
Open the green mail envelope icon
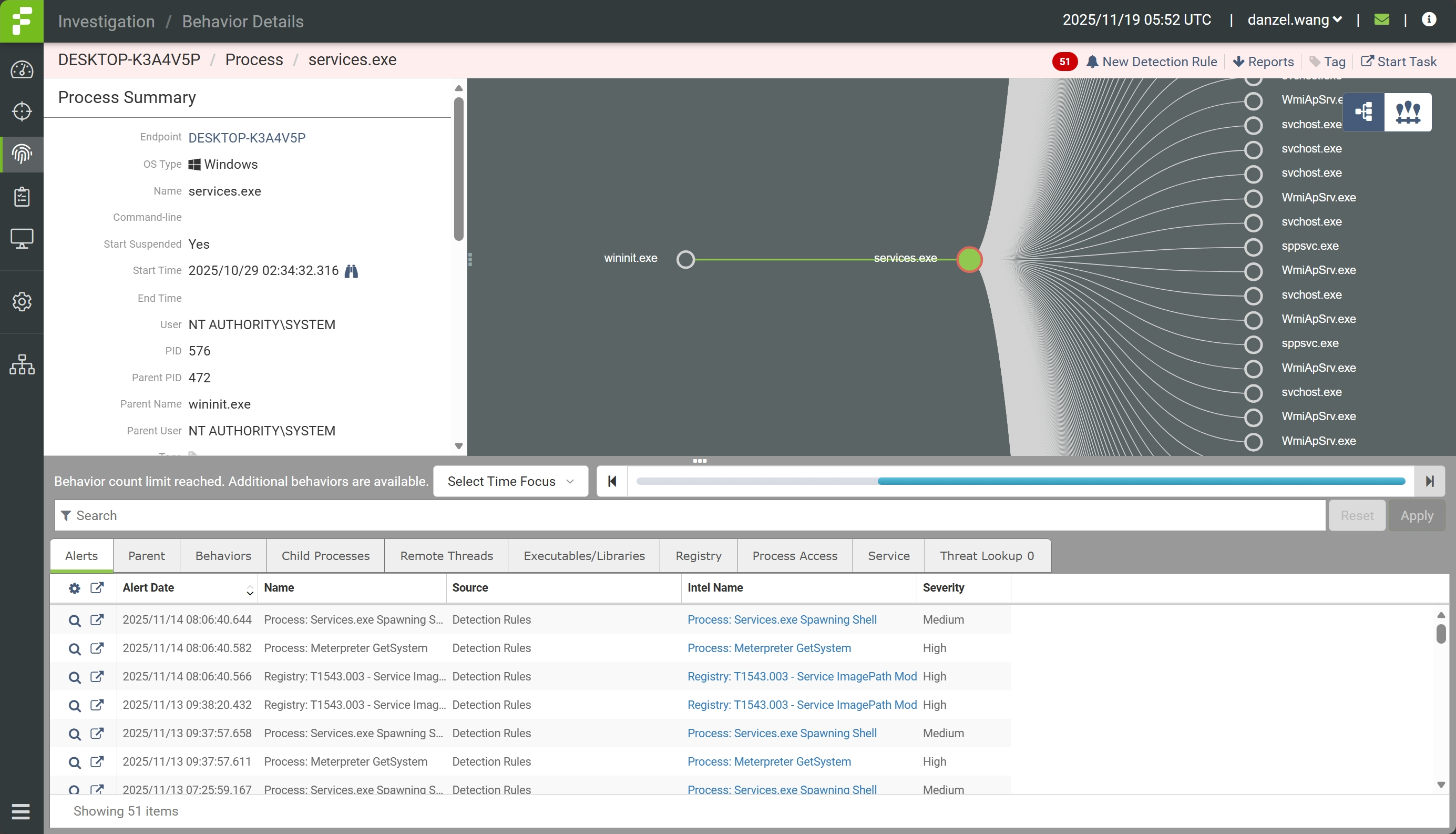1381,20
